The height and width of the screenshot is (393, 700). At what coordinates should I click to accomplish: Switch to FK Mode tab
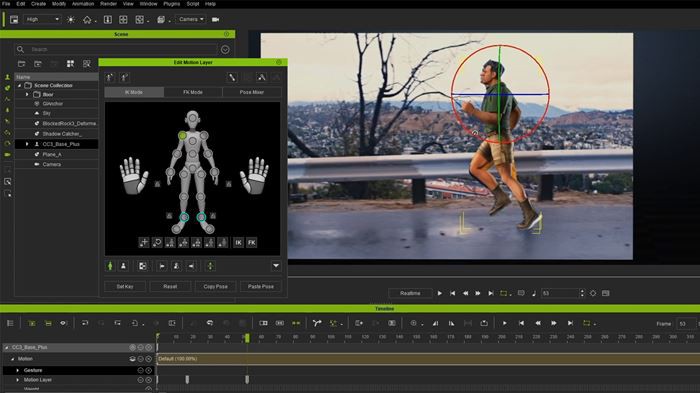[193, 92]
